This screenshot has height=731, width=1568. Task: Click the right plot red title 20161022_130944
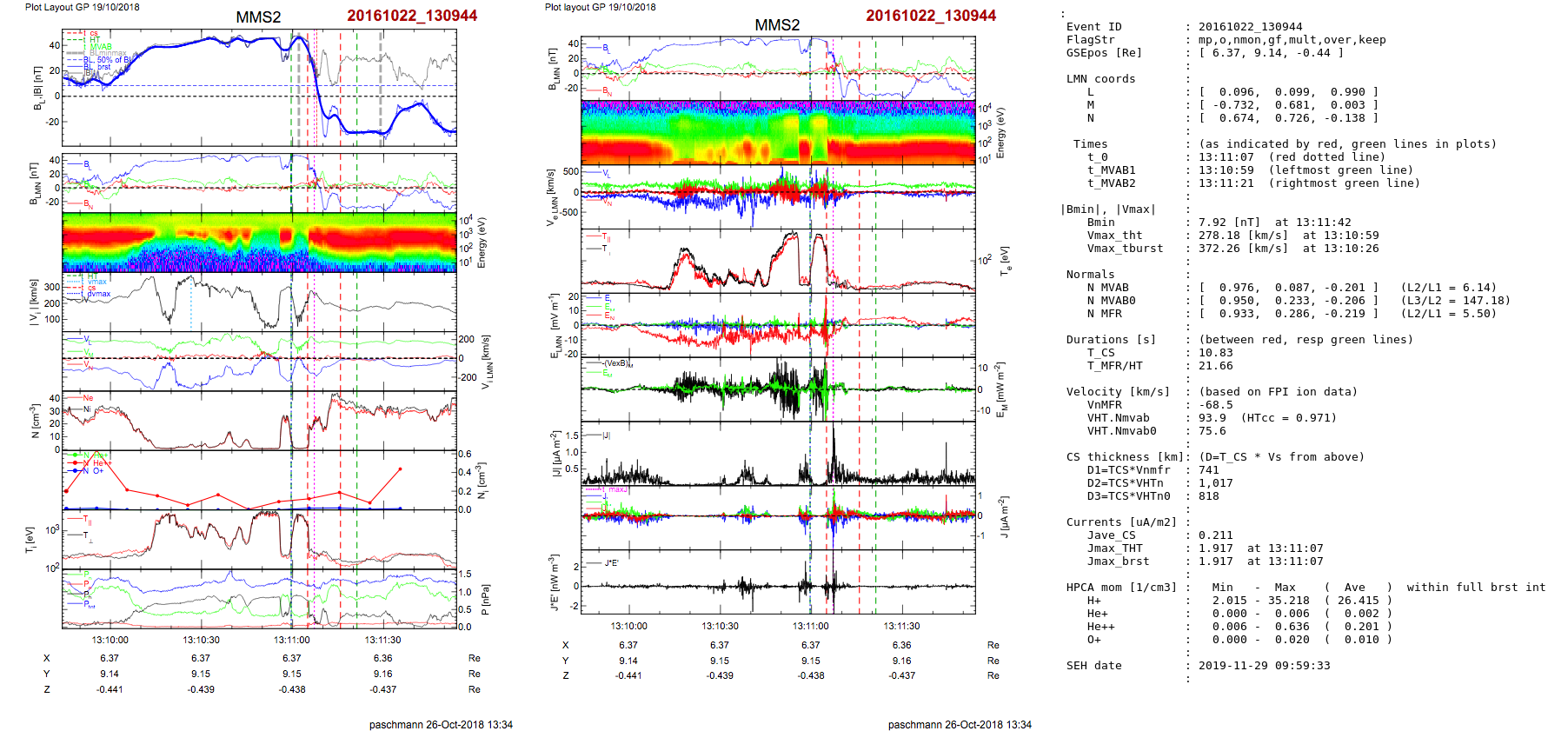tap(931, 16)
